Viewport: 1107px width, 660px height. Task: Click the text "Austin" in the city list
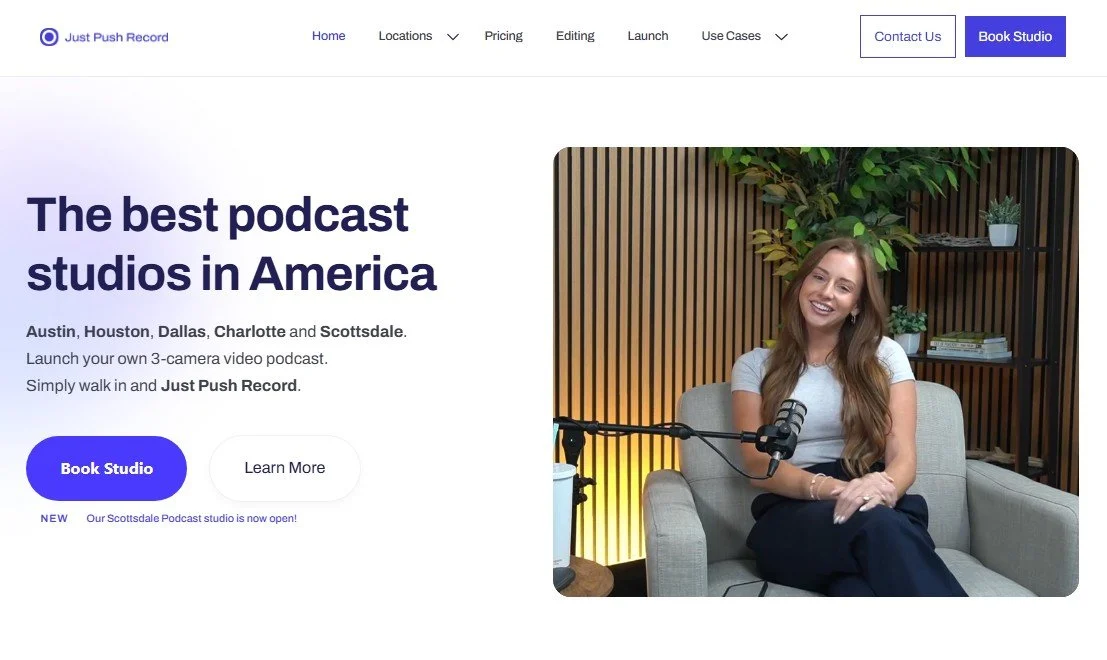coord(51,332)
